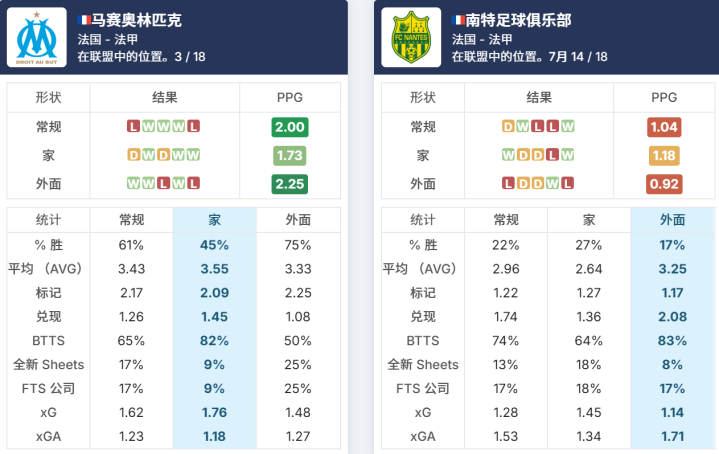Click the orange 1.18 PPG badge
This screenshot has width=719, height=454.
664,156
